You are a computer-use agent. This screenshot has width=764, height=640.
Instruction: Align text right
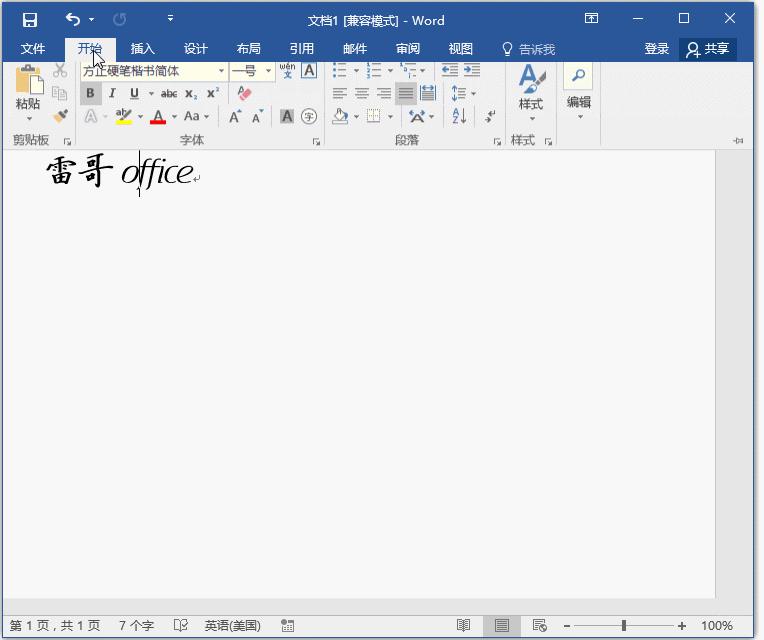(383, 93)
